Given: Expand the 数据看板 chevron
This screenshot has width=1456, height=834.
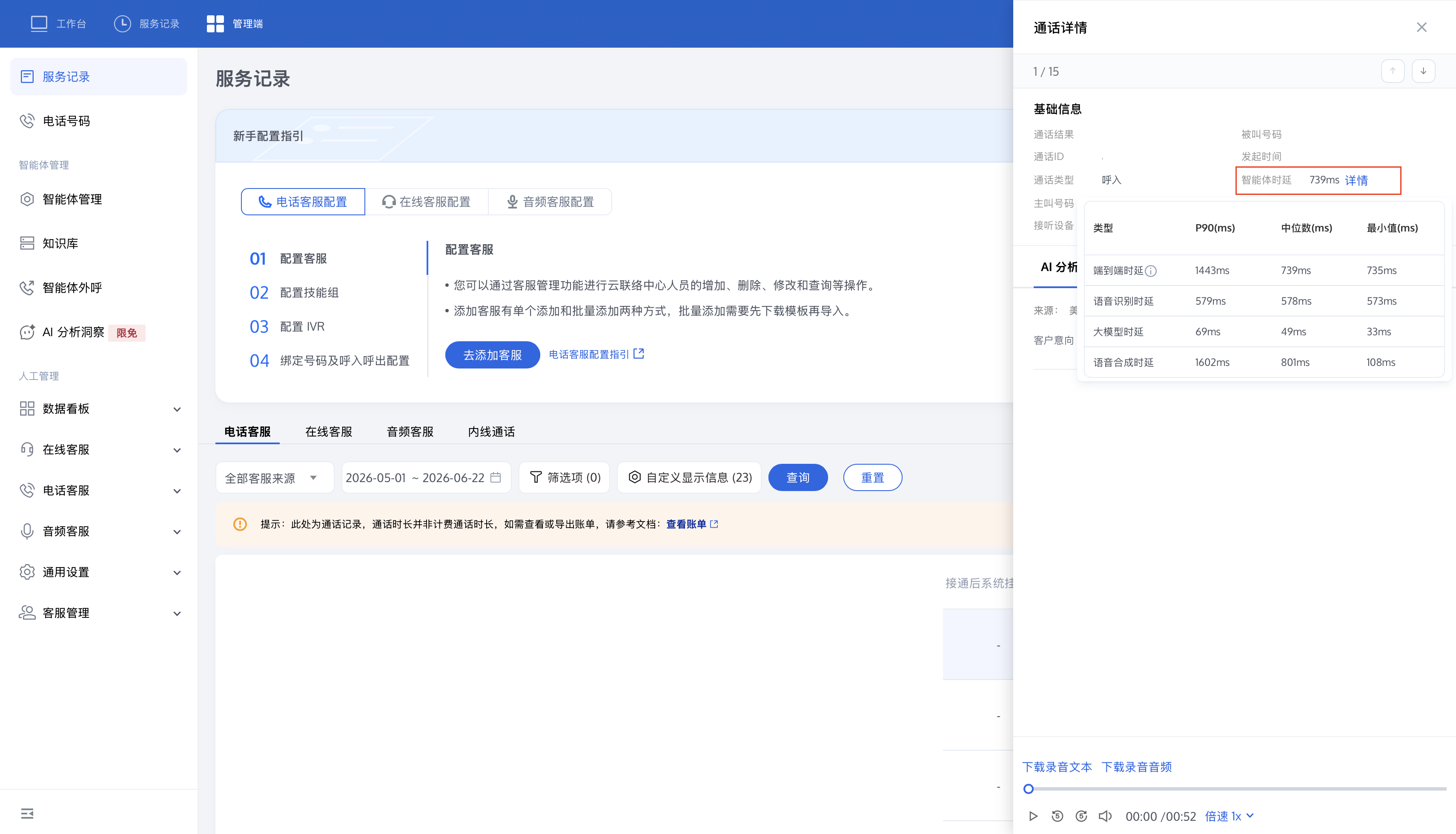Looking at the screenshot, I should click(177, 409).
